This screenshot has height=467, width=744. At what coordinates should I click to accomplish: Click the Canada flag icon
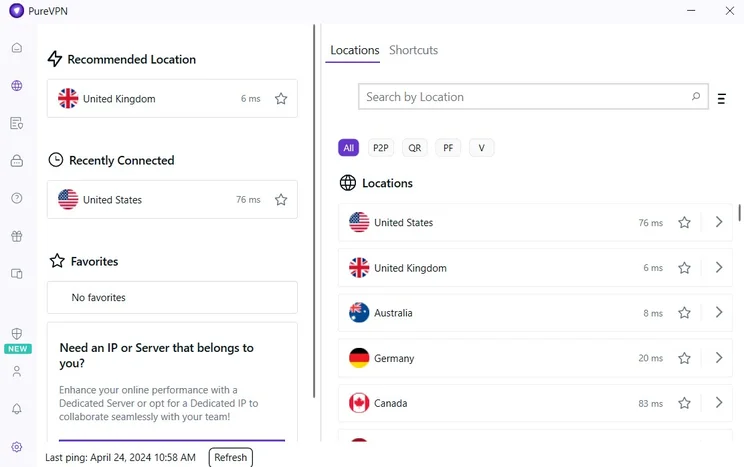coord(359,403)
